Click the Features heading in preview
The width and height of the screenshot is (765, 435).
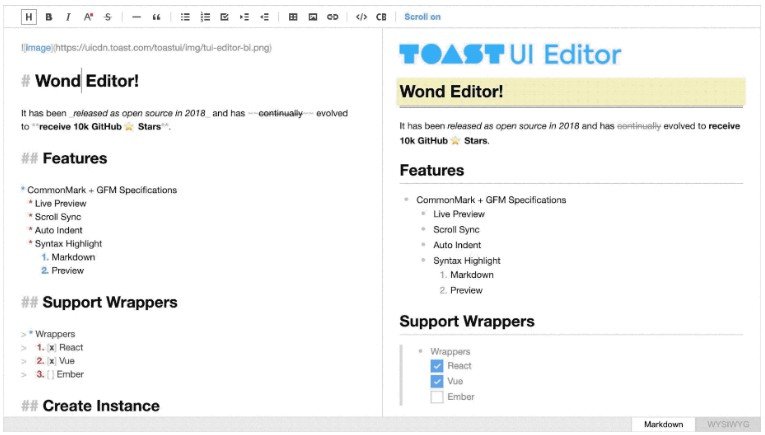click(432, 170)
